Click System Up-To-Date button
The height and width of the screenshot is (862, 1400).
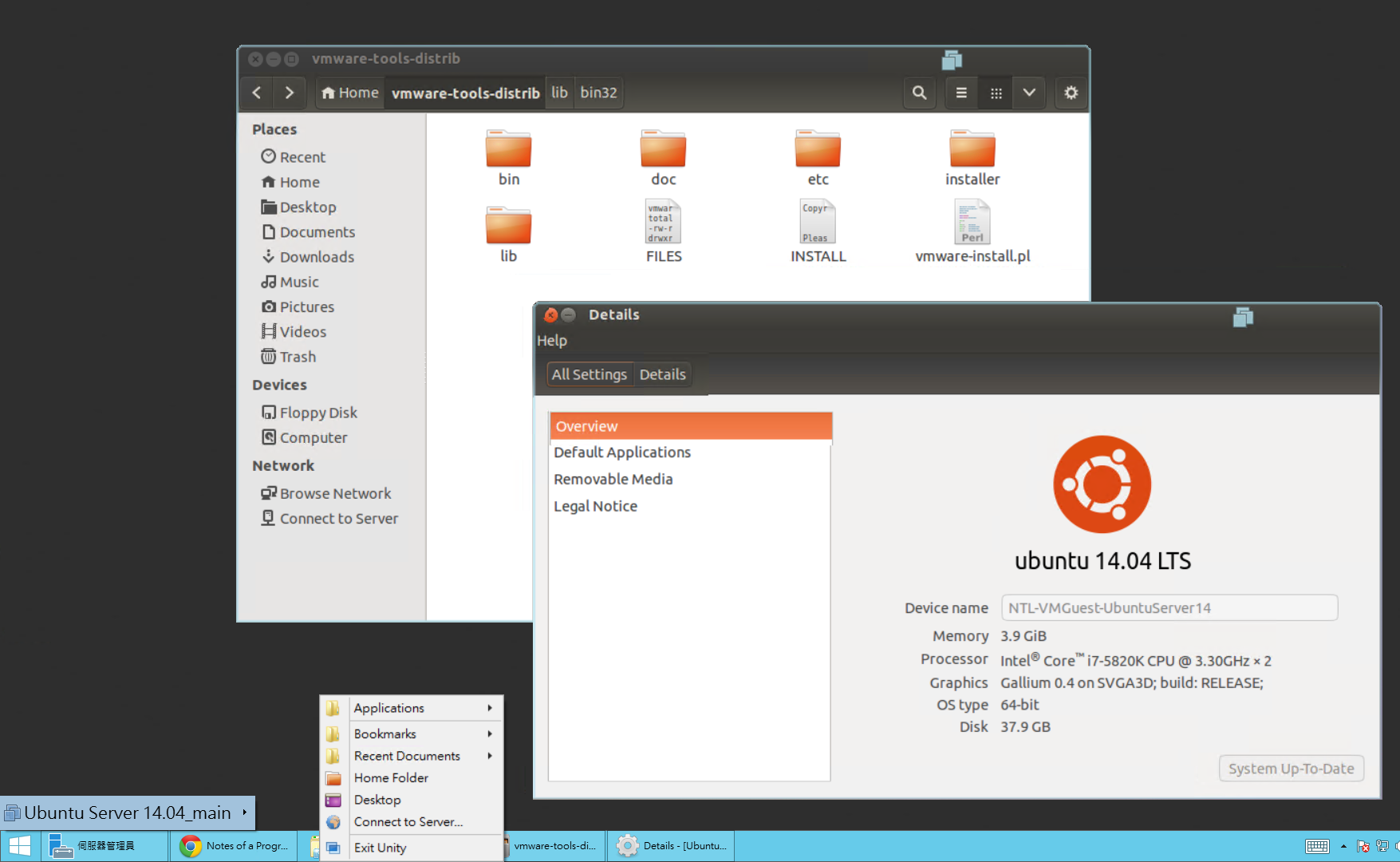pyautogui.click(x=1292, y=769)
